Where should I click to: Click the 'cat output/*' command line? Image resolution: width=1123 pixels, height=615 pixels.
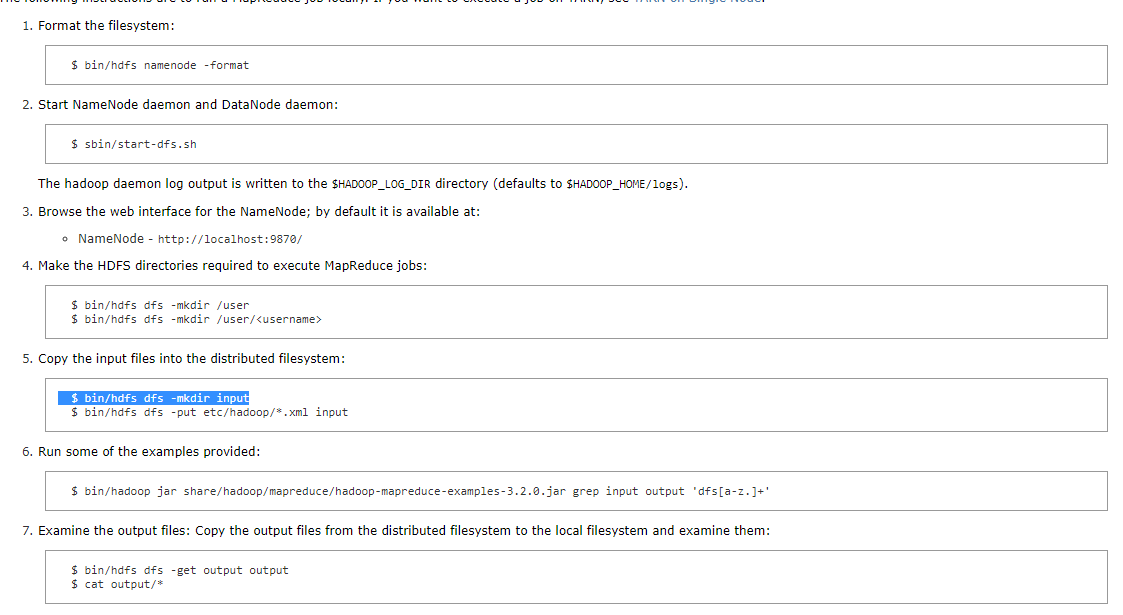coord(117,584)
